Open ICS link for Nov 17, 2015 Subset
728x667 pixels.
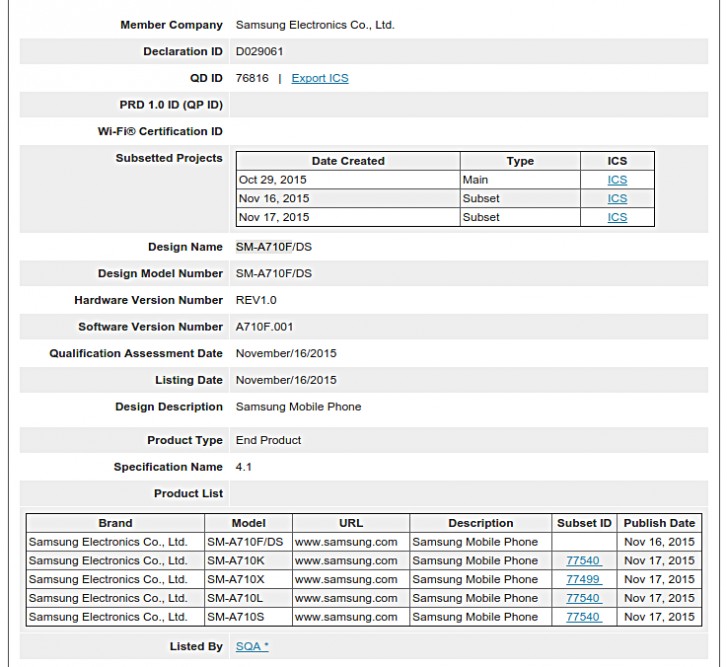point(617,217)
